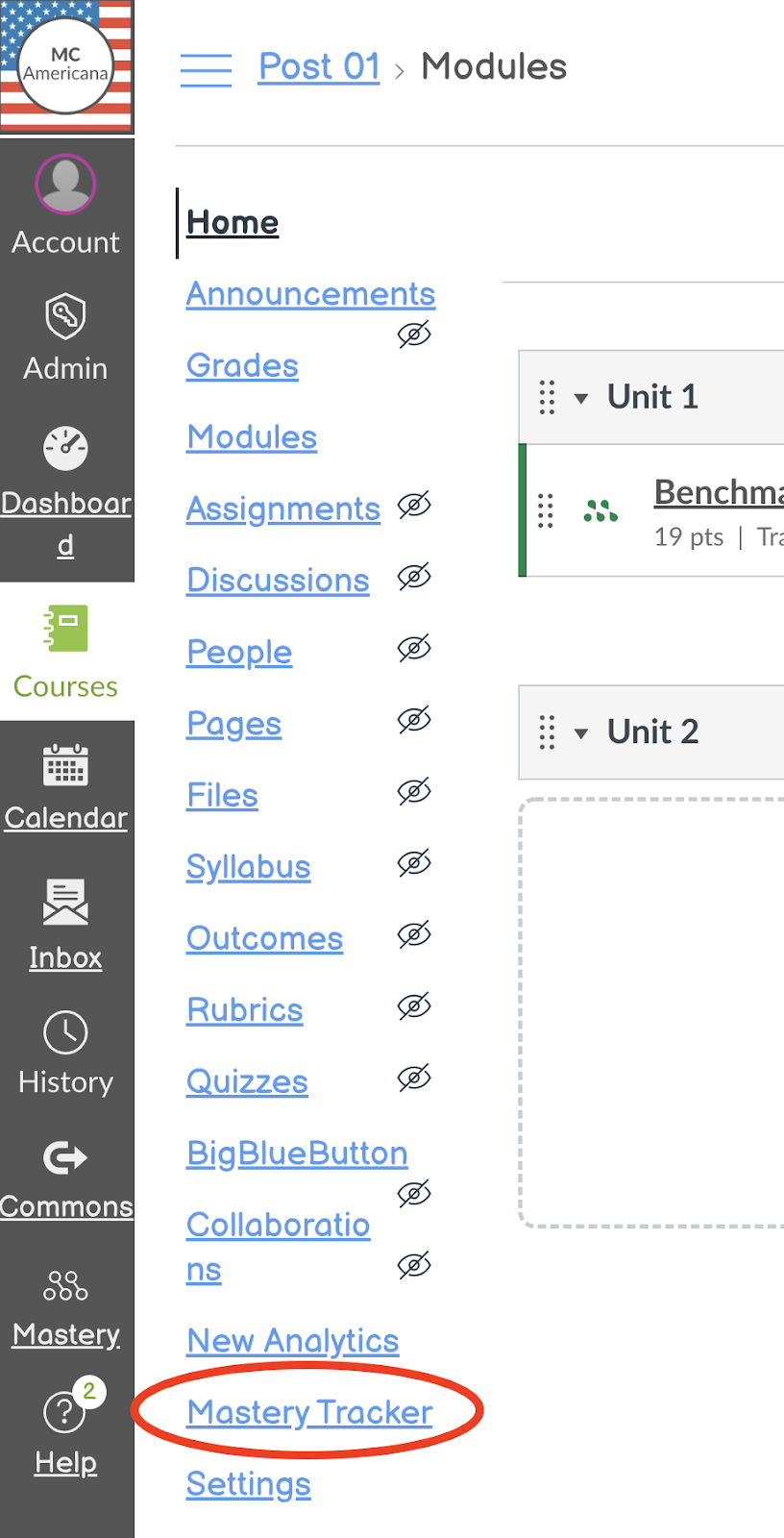Click the hidden eye icon beside Assignments
Screen dimensions: 784x1538
click(x=414, y=505)
